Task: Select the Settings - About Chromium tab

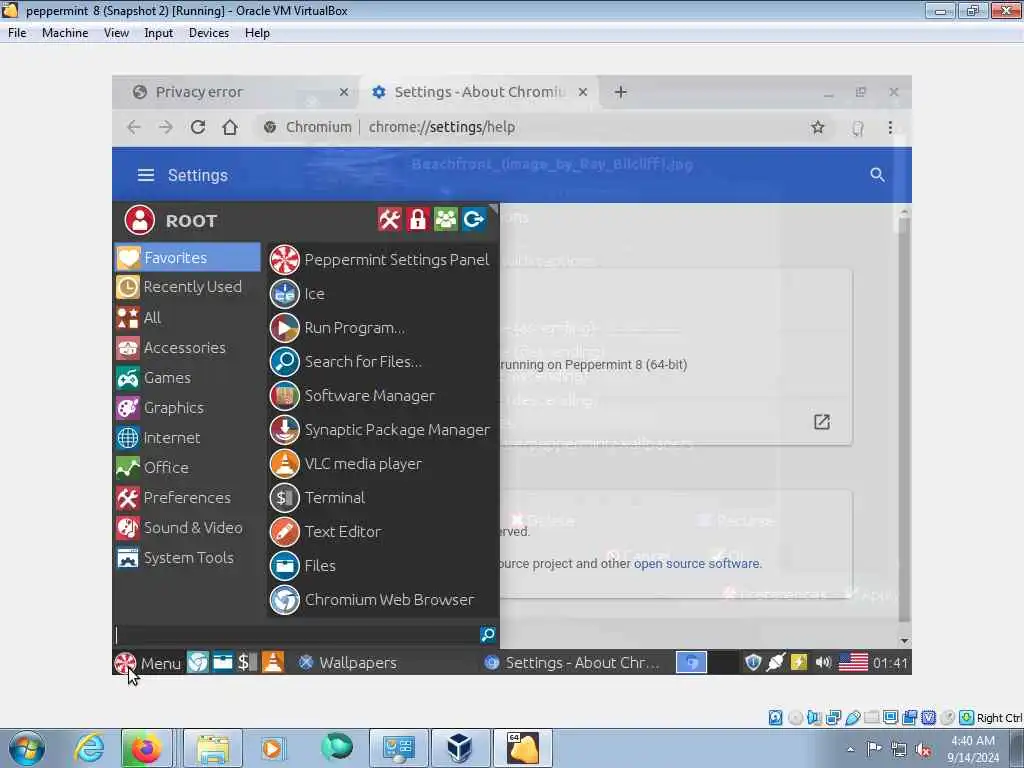Action: [479, 92]
